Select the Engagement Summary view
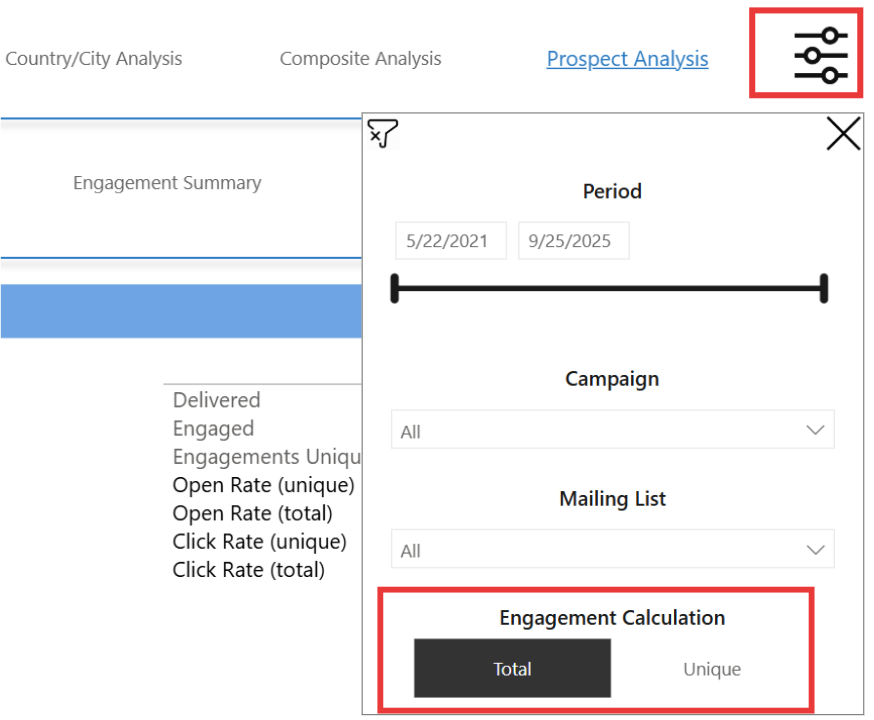 [166, 183]
